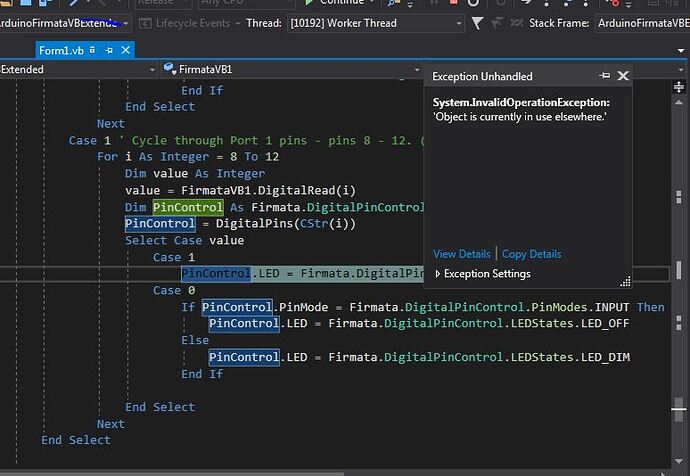The width and height of the screenshot is (690, 476).
Task: Click the exception message 'Object is currently in use elsewhere.'
Action: (x=520, y=117)
